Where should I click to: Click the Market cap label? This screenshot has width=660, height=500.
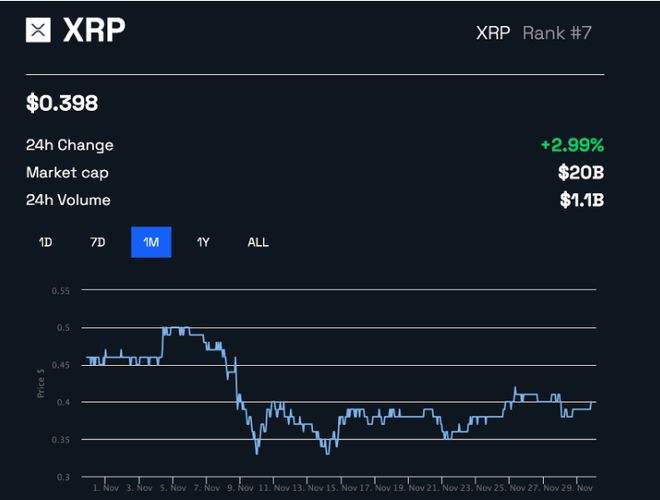pos(67,173)
